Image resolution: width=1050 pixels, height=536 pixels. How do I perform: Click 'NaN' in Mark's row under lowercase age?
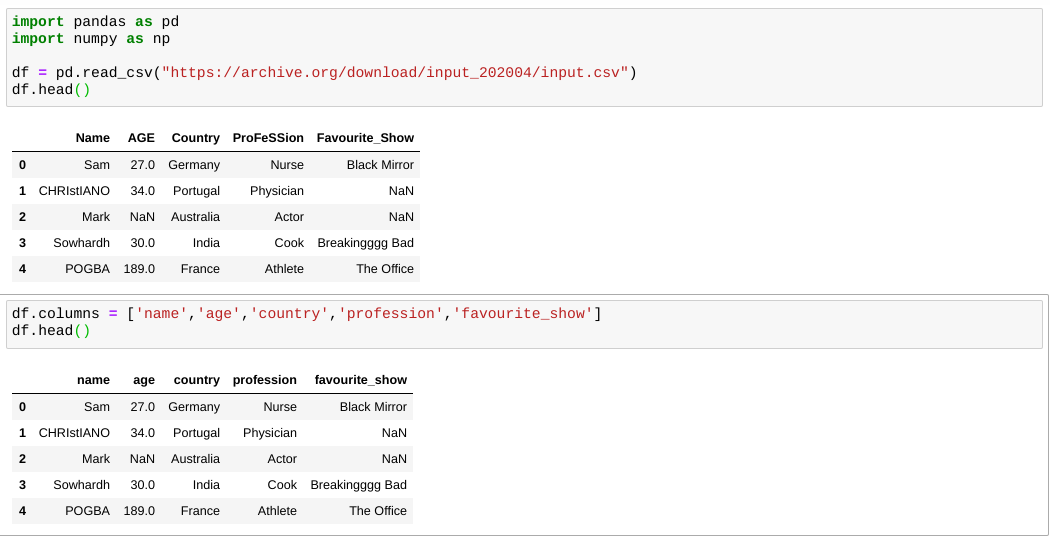[142, 459]
